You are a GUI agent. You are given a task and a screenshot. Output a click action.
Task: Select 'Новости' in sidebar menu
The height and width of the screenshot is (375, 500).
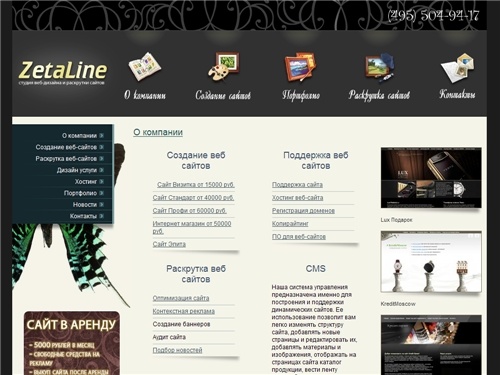[85, 205]
